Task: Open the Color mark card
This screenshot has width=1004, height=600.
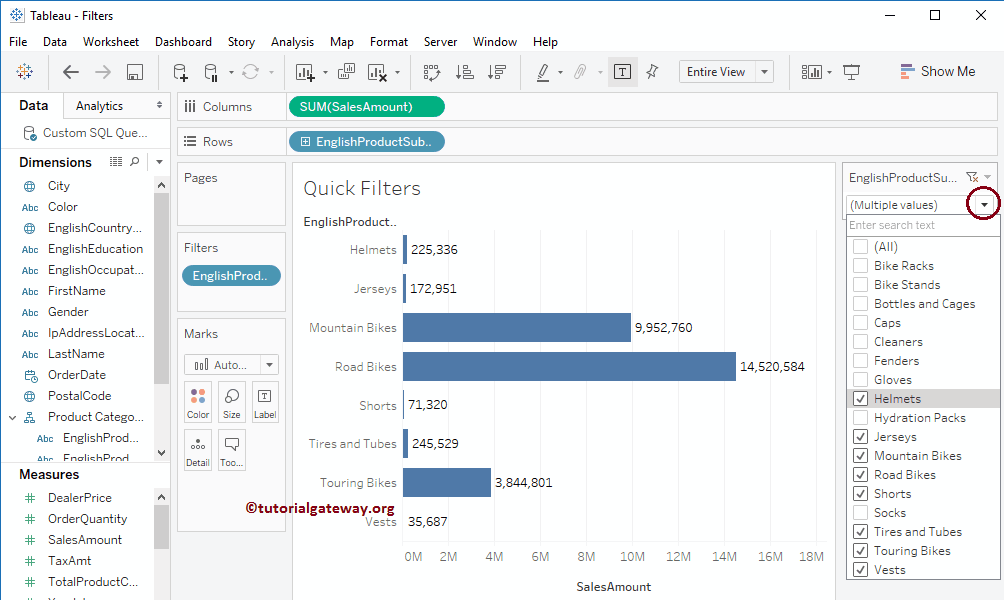Action: (x=198, y=402)
